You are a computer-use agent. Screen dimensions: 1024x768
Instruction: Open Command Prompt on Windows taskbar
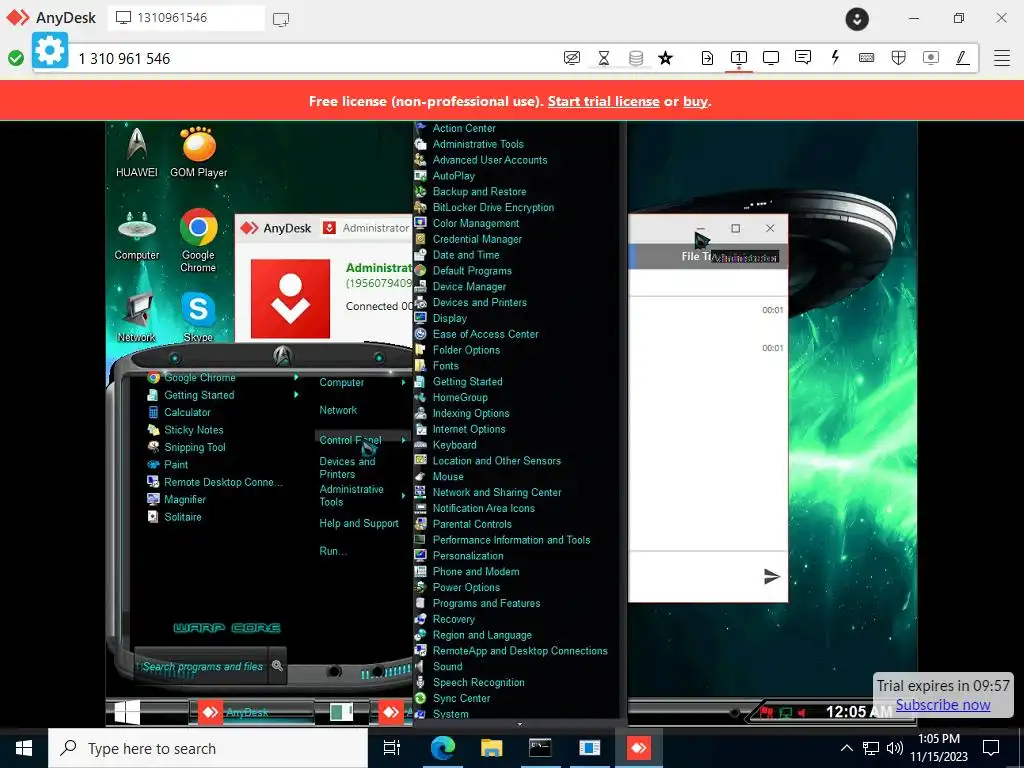[x=540, y=748]
